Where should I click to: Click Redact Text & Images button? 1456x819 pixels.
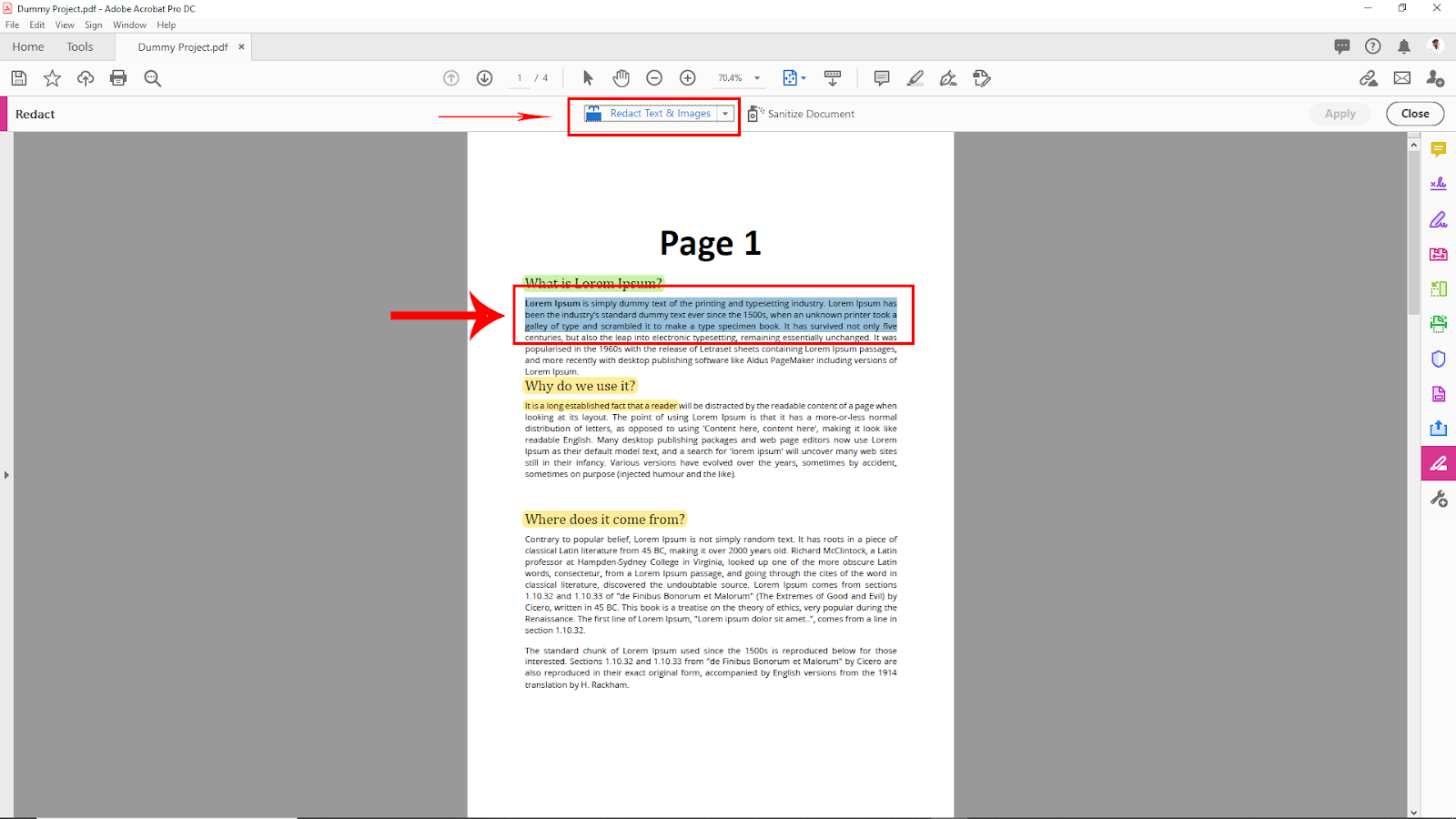click(x=650, y=114)
